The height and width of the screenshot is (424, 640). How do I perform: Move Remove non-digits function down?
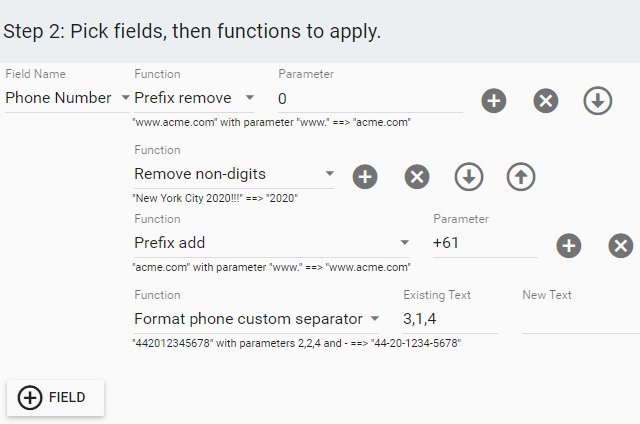(469, 177)
